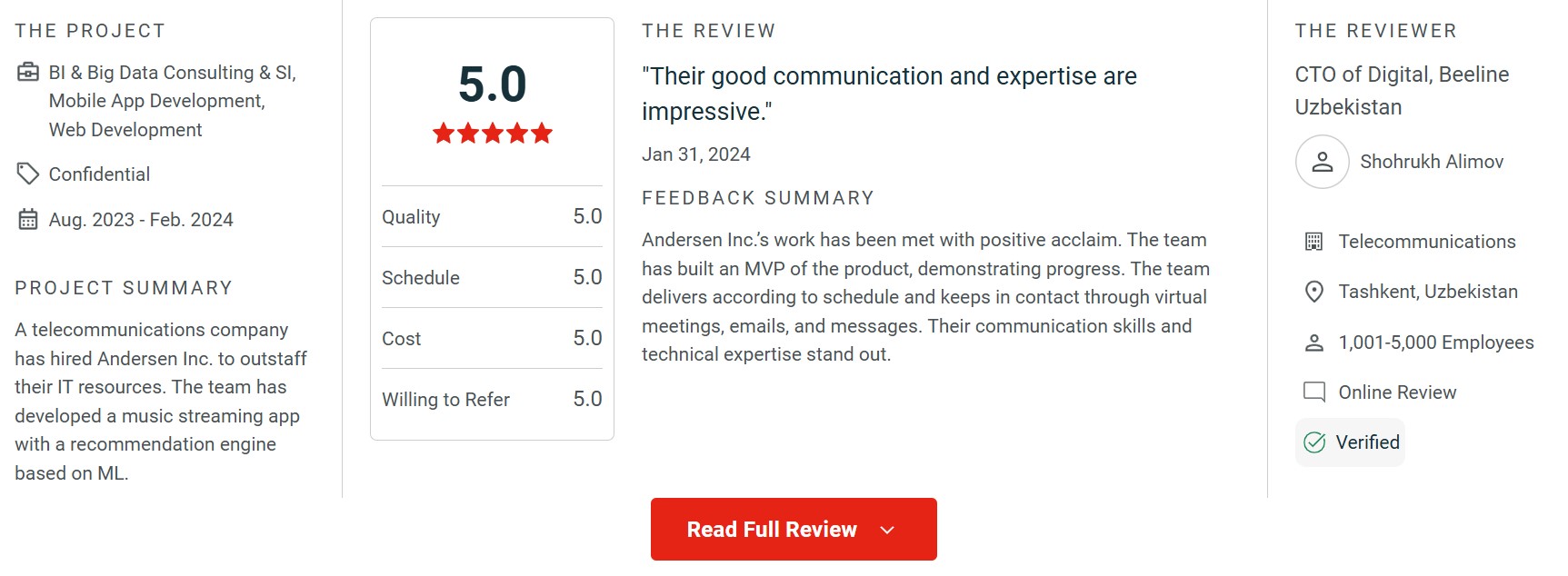The width and height of the screenshot is (1568, 576).
Task: Click the Read Full Review button
Action: tap(773, 530)
